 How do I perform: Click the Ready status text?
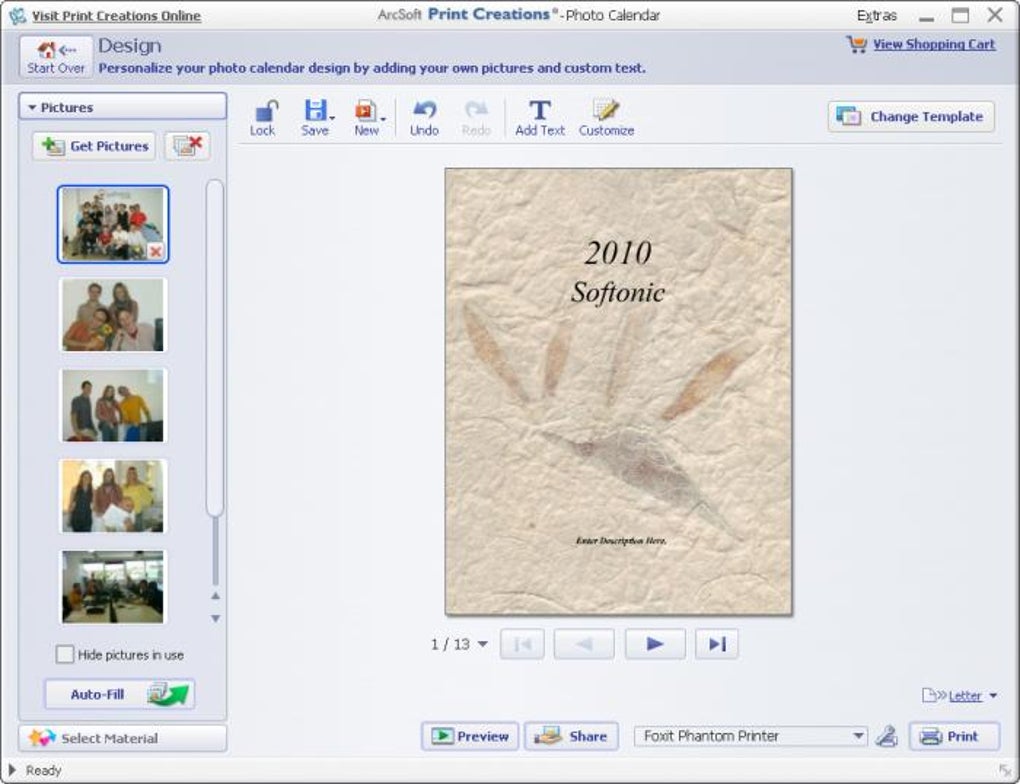coord(44,770)
